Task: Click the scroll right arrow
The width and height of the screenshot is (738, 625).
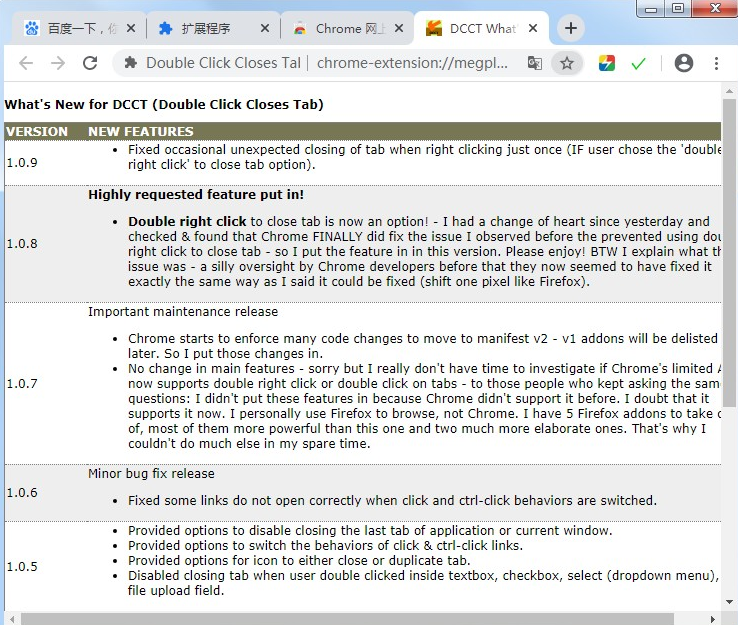Action: point(713,619)
